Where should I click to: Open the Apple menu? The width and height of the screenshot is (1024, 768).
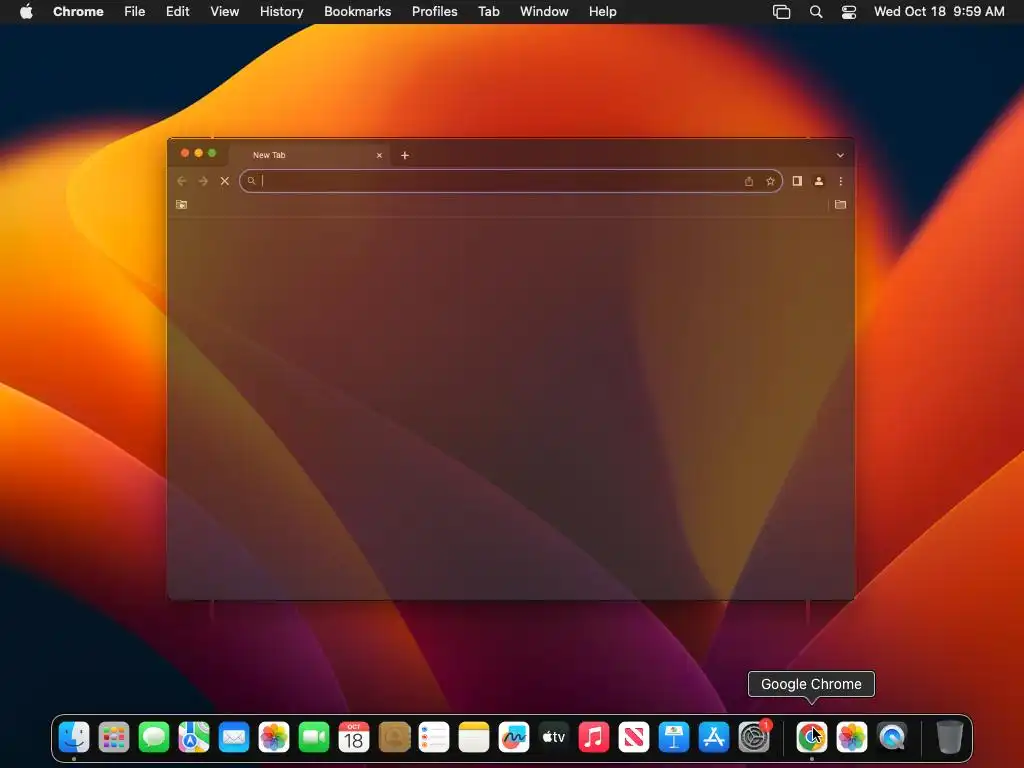(x=26, y=11)
